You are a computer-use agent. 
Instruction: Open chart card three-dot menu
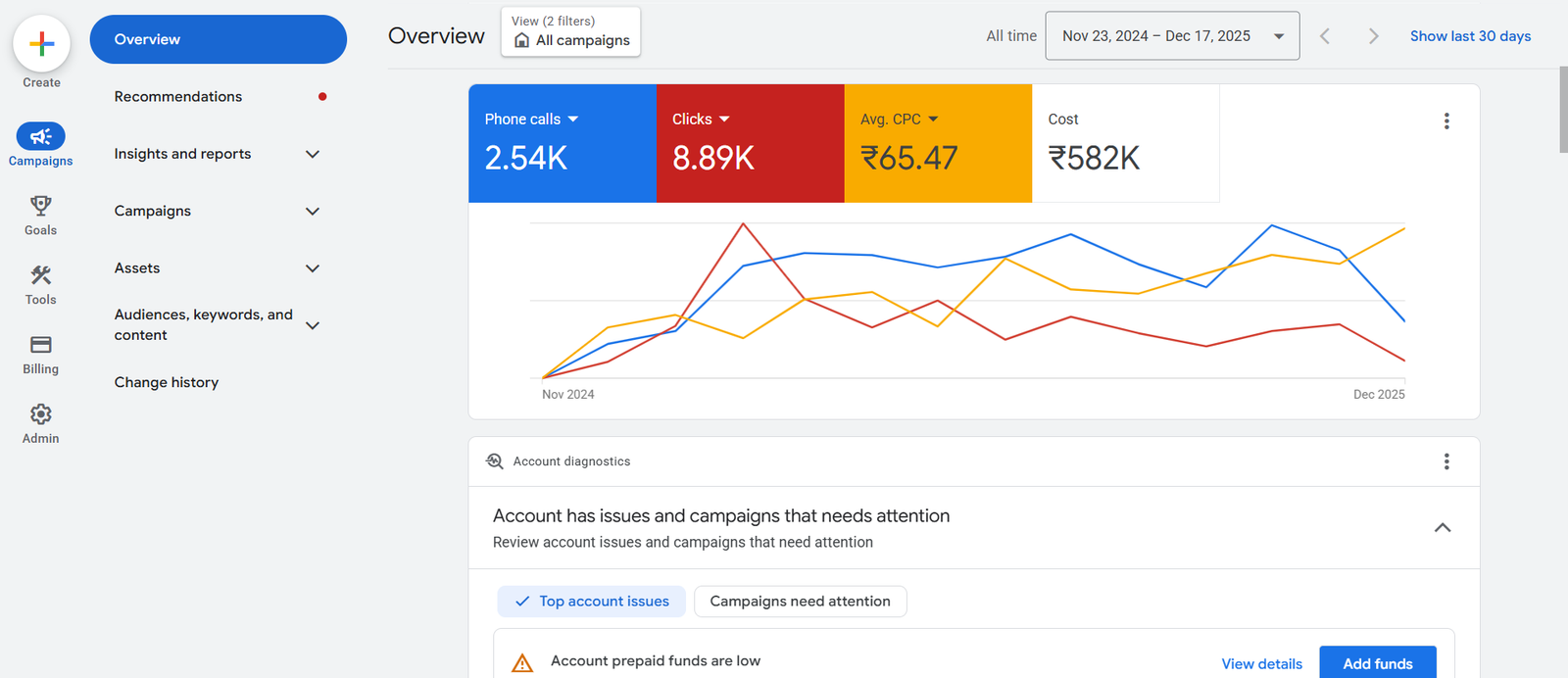point(1445,121)
